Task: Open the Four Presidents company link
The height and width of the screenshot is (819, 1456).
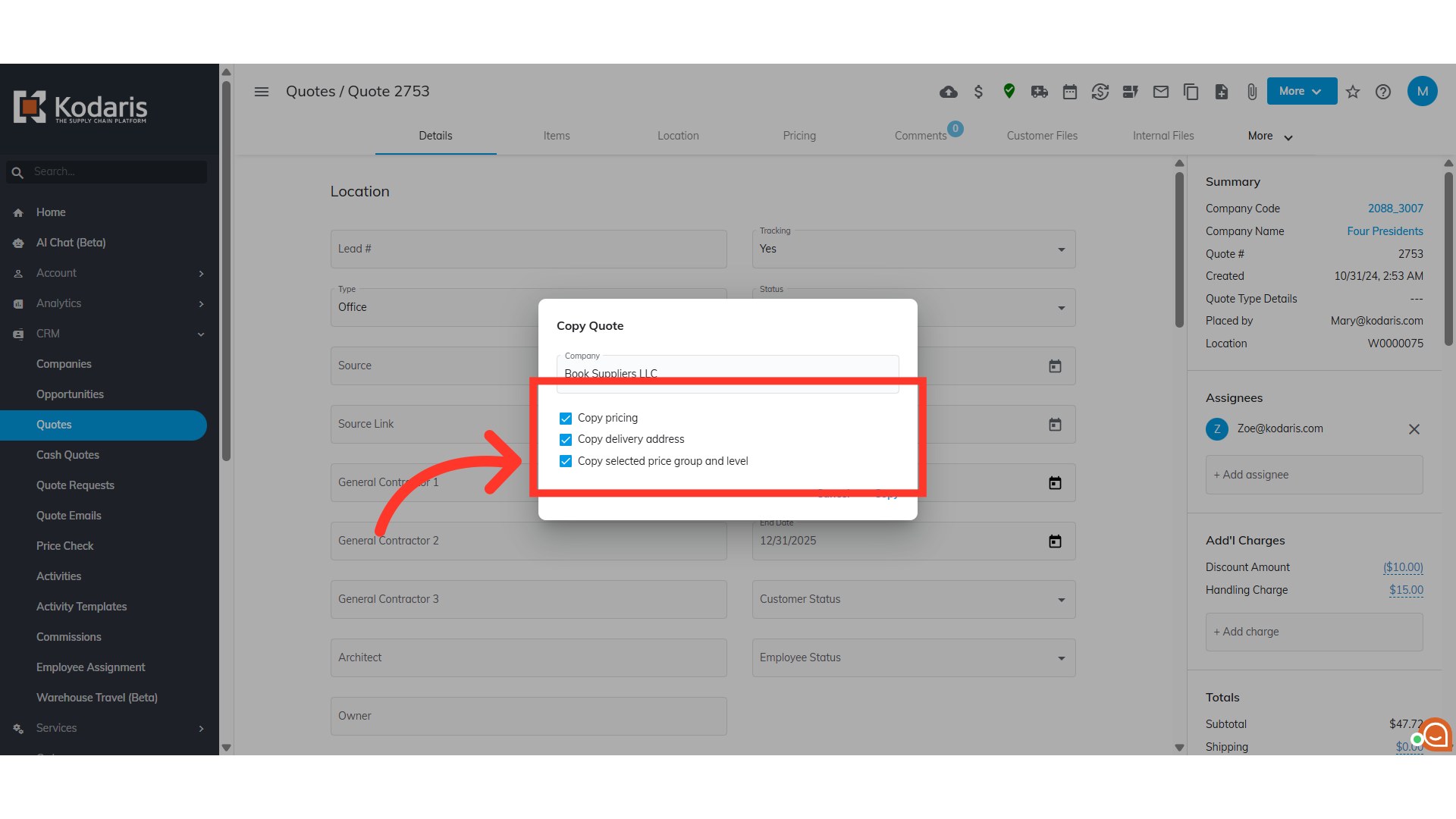Action: point(1385,231)
